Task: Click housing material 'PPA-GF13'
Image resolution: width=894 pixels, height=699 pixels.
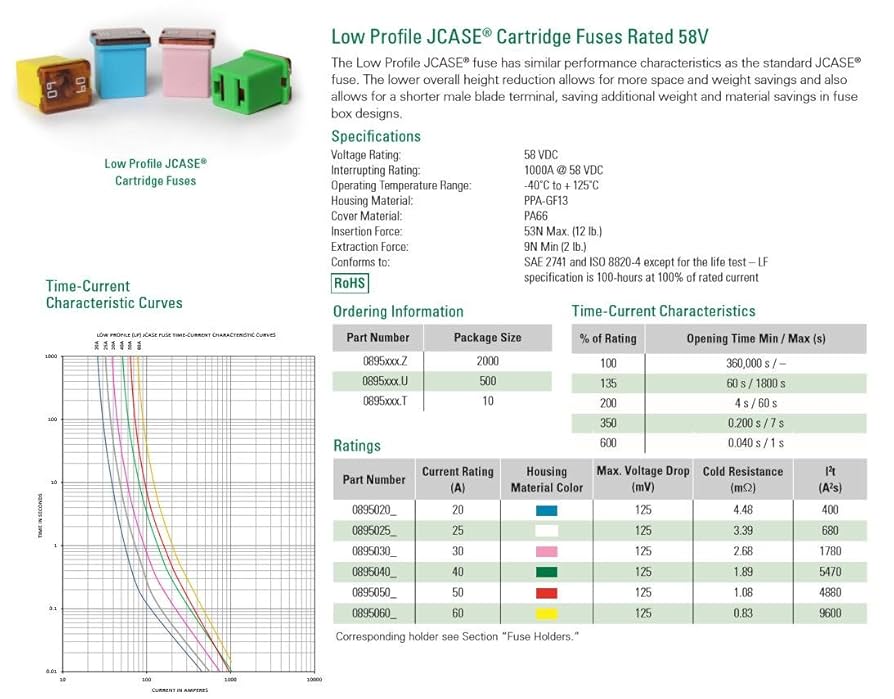Action: (x=546, y=201)
